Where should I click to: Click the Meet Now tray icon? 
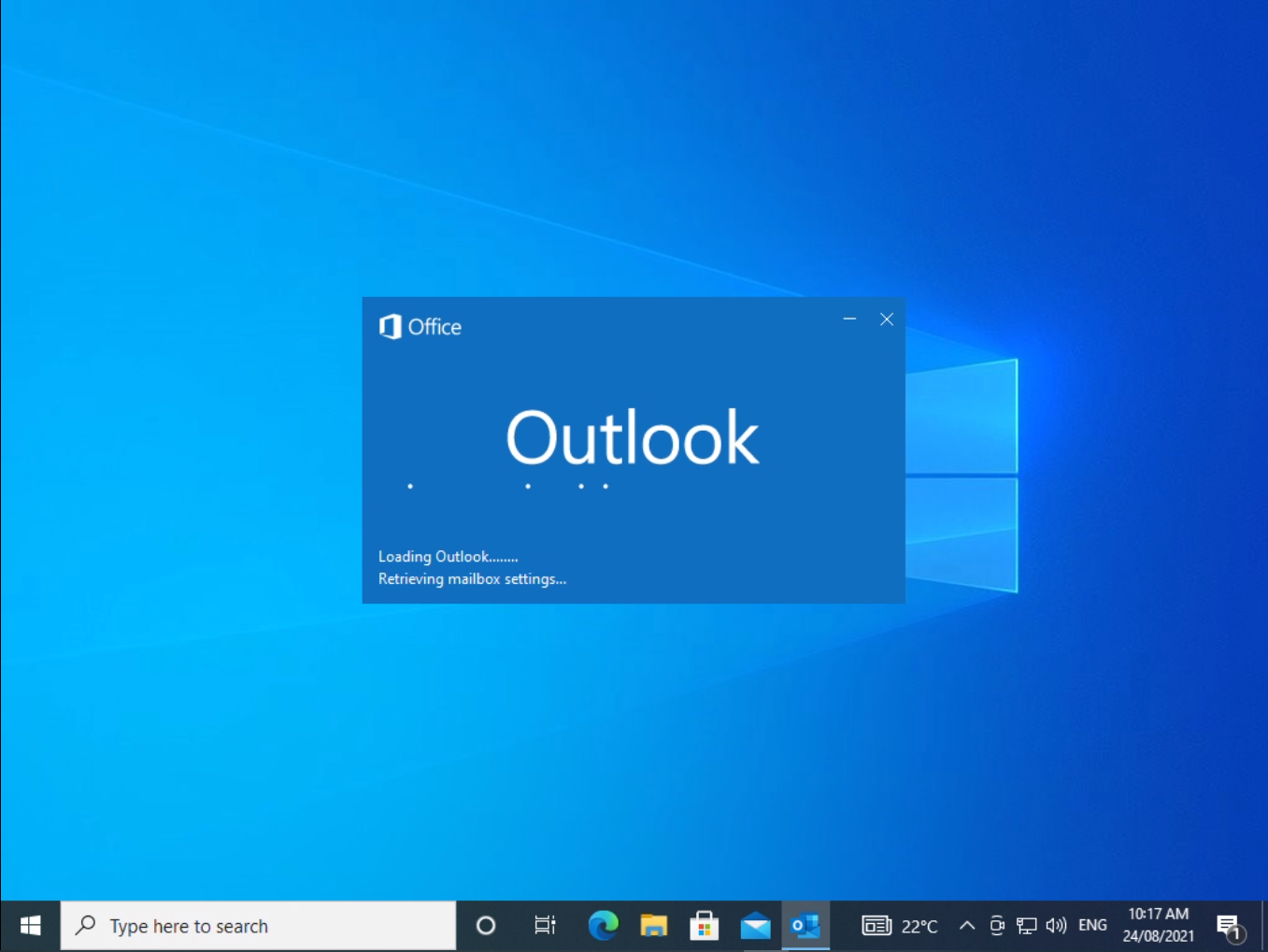[997, 926]
